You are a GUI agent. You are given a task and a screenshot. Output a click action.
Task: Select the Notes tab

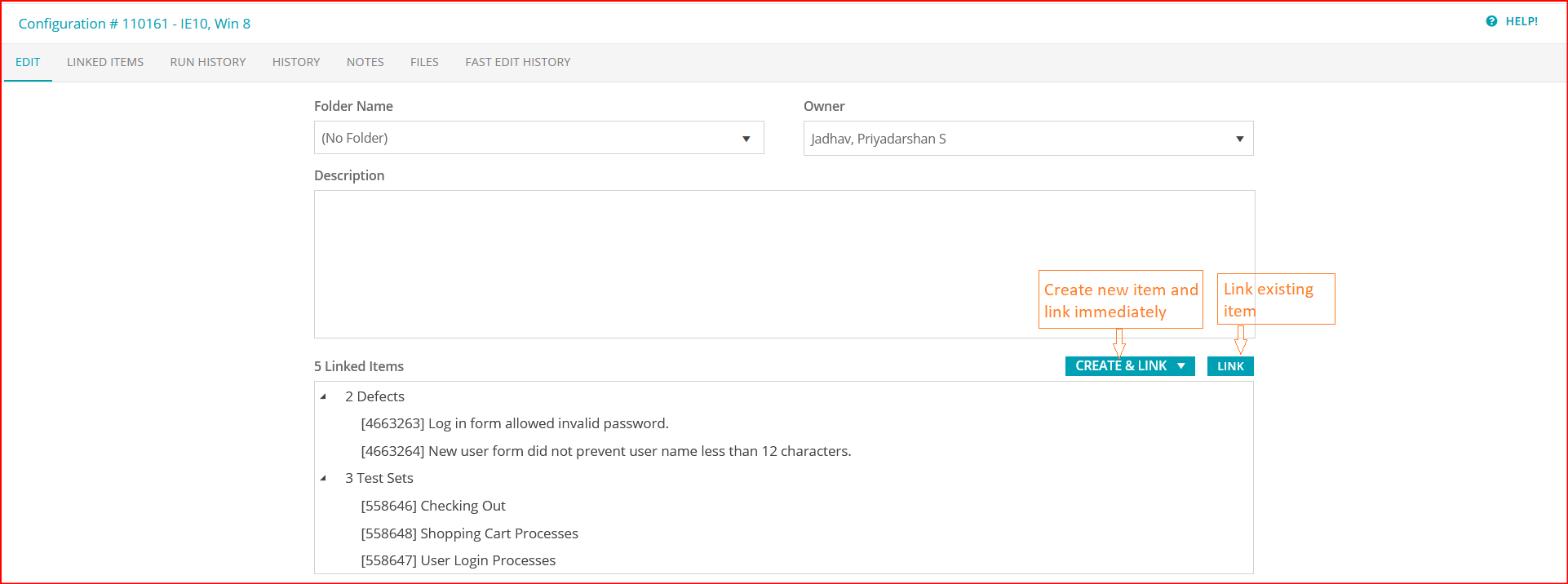click(365, 62)
